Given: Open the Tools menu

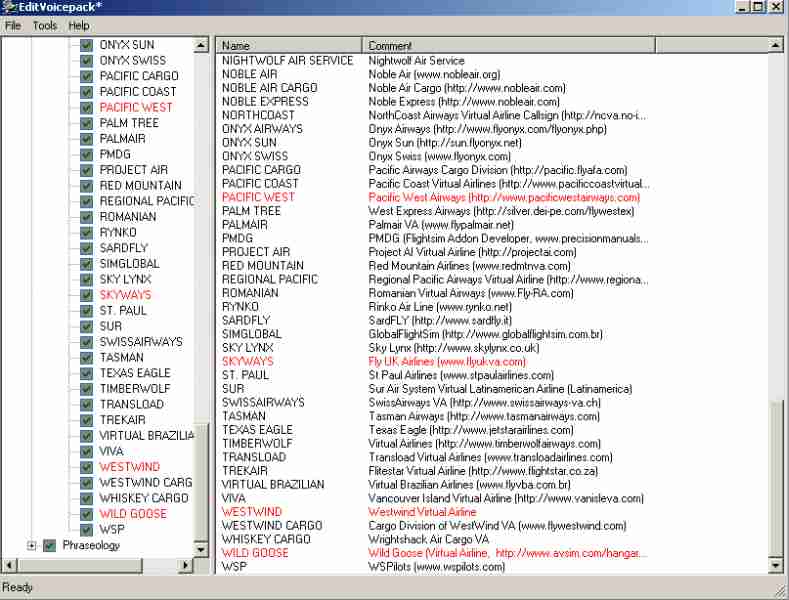Looking at the screenshot, I should [x=45, y=25].
